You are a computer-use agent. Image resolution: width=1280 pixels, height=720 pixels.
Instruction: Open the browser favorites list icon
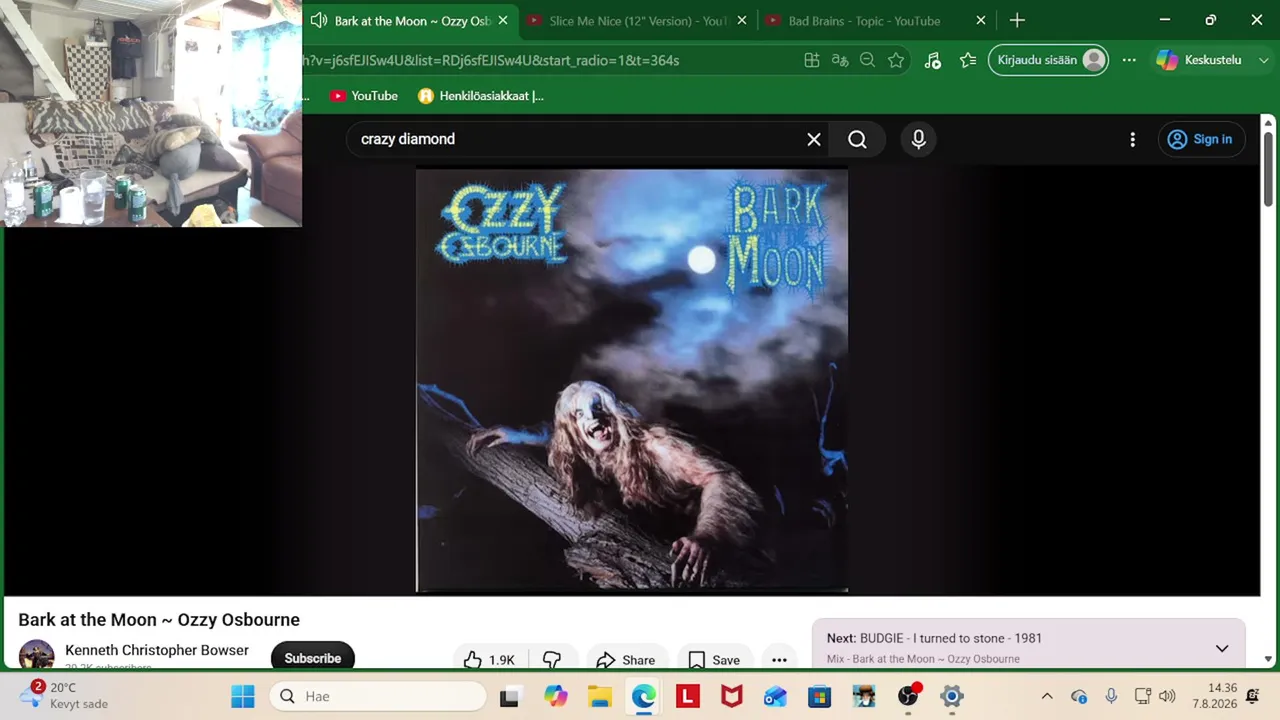click(x=967, y=60)
